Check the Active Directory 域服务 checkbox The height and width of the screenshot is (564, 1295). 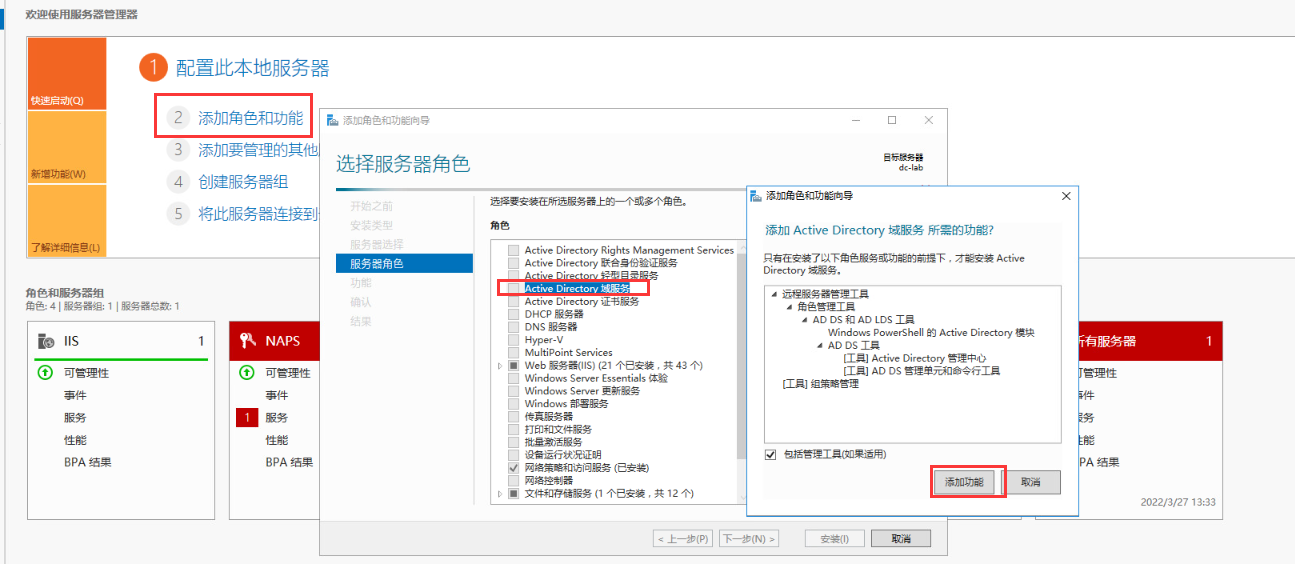[513, 288]
